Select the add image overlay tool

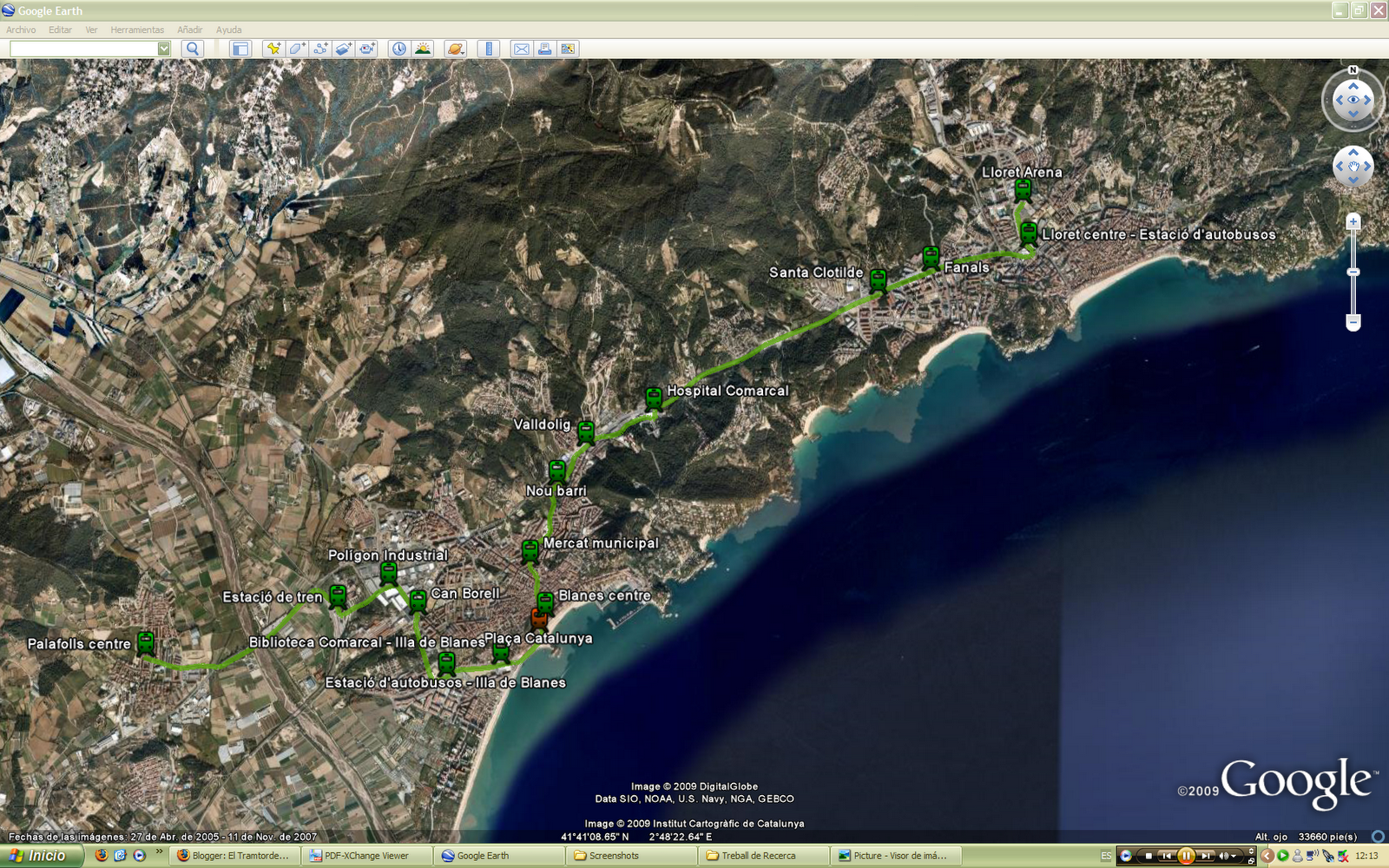[344, 49]
